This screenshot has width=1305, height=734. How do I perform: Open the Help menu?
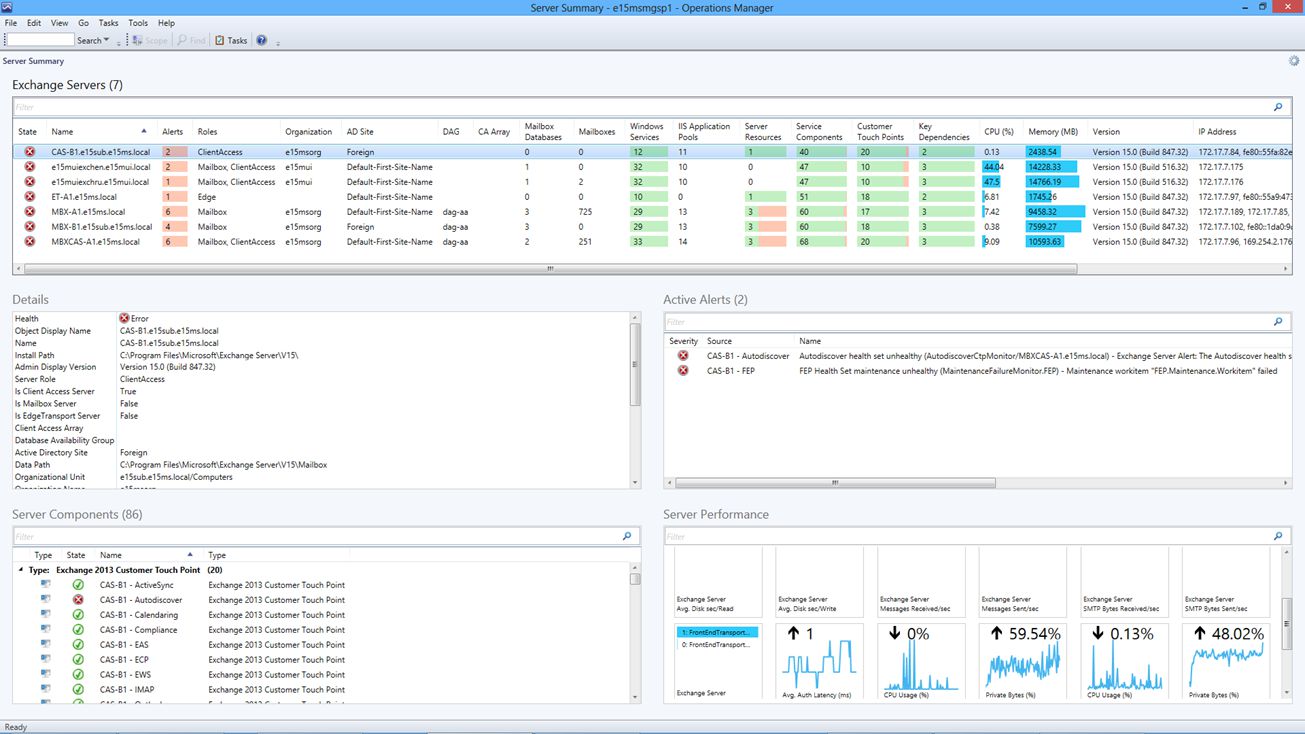(166, 23)
